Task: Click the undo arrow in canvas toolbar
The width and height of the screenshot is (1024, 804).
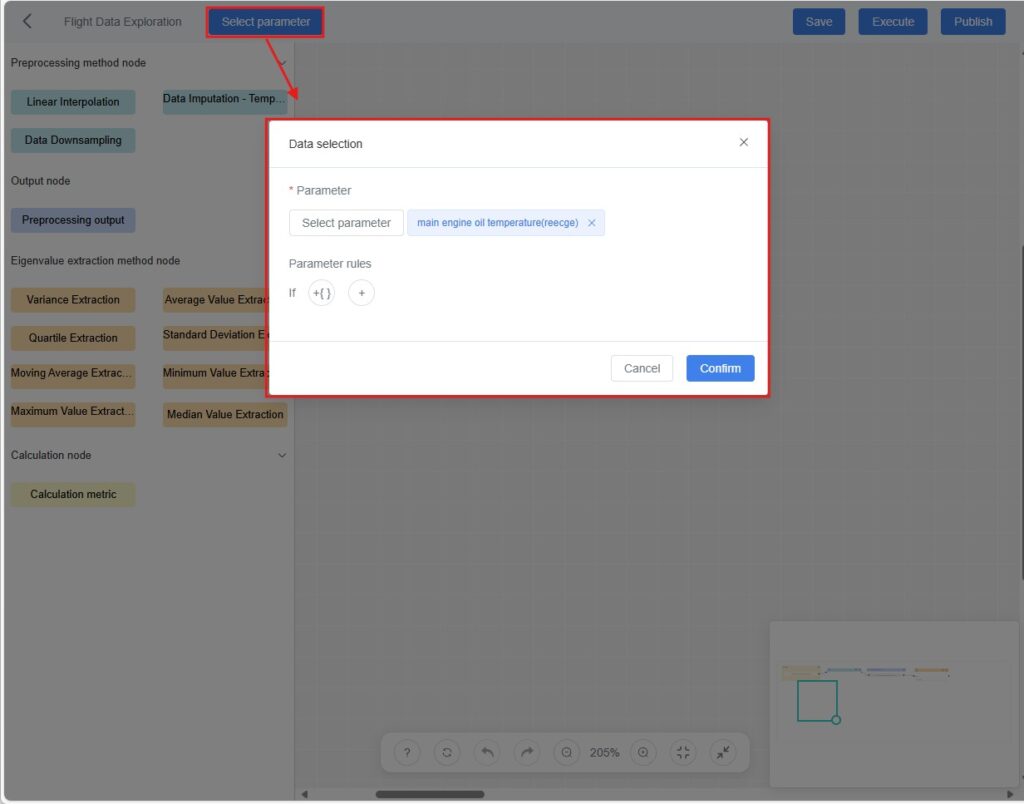Action: (487, 753)
